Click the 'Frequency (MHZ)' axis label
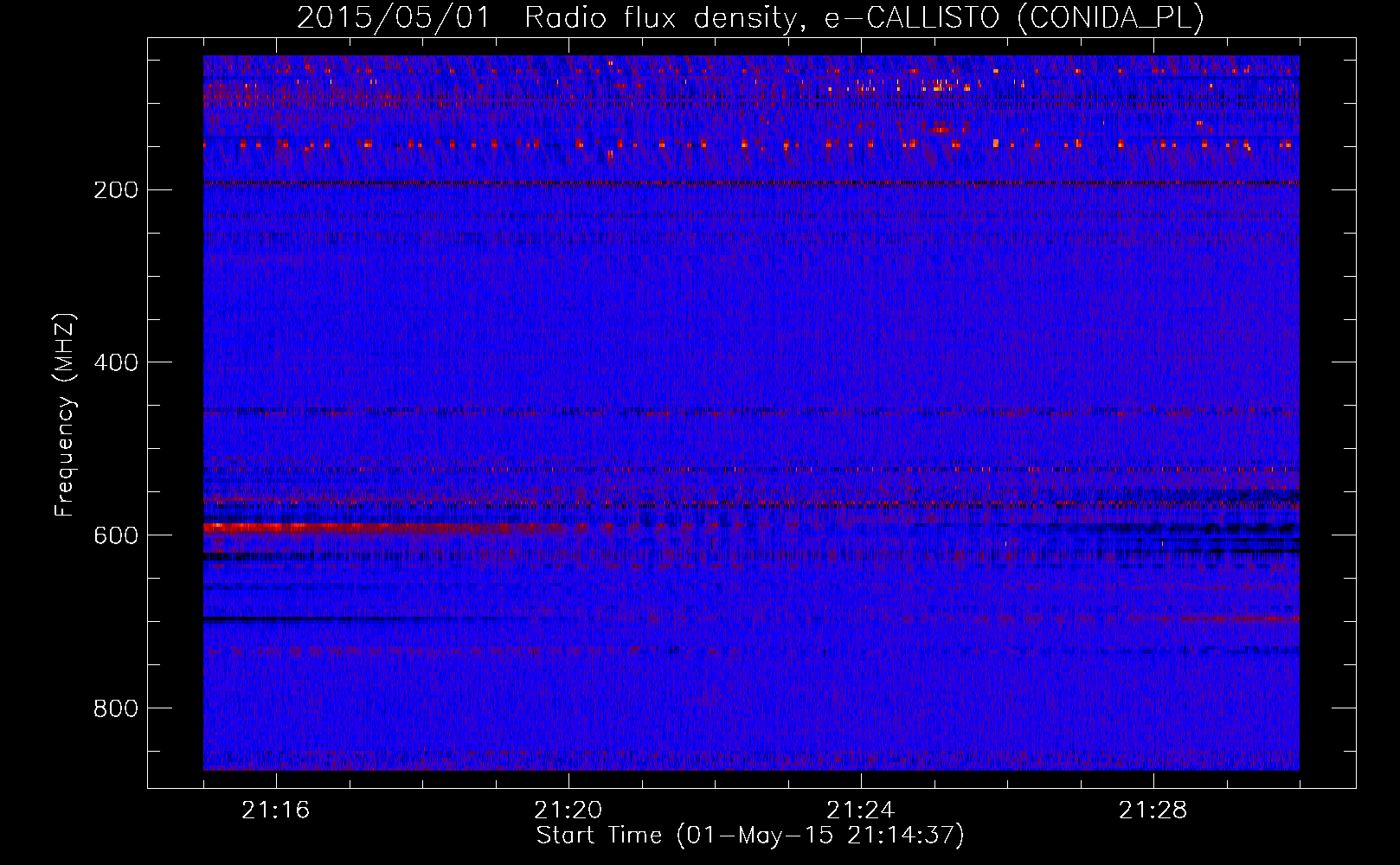Viewport: 1400px width, 865px height. tap(65, 415)
